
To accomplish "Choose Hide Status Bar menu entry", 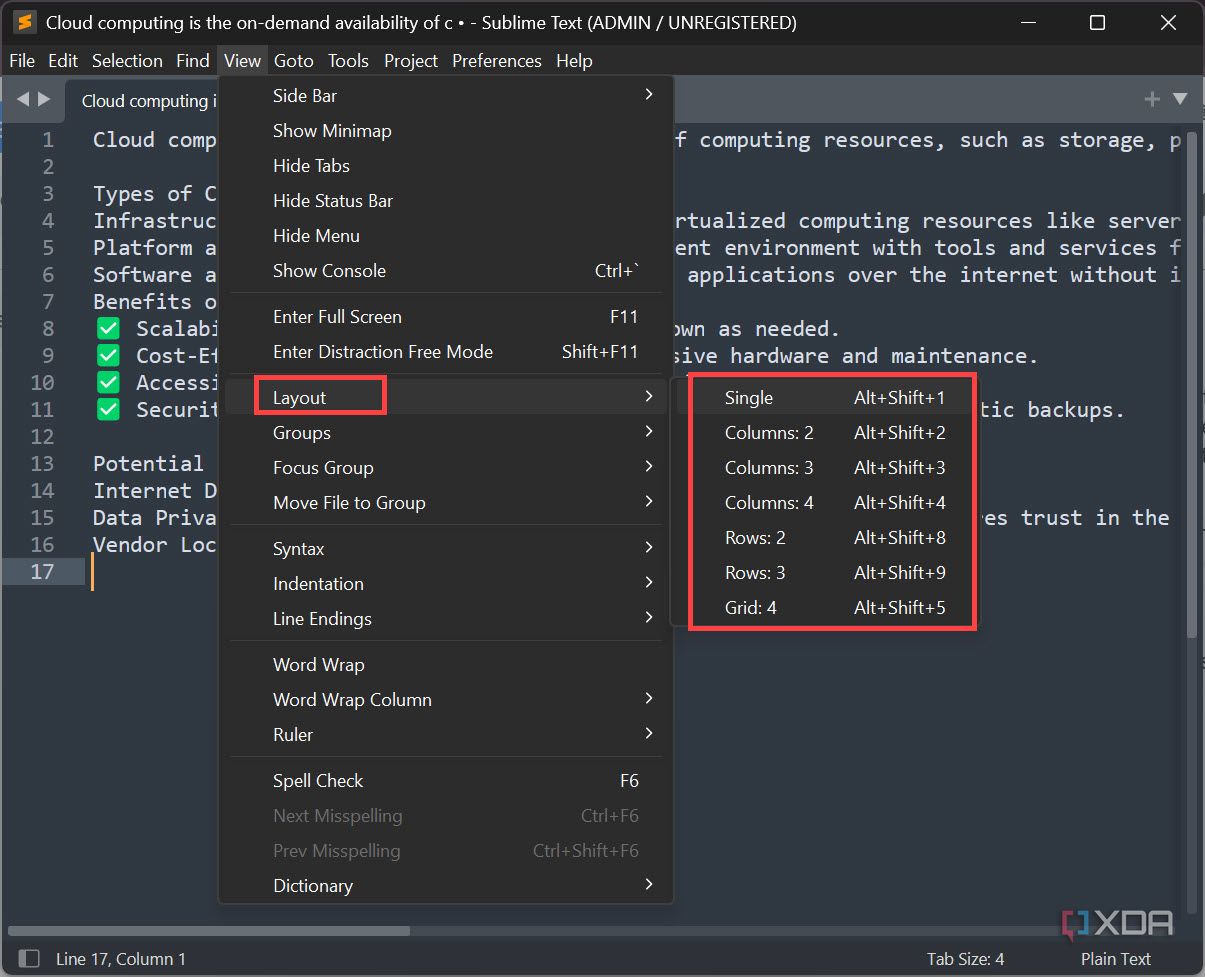I will click(x=333, y=201).
